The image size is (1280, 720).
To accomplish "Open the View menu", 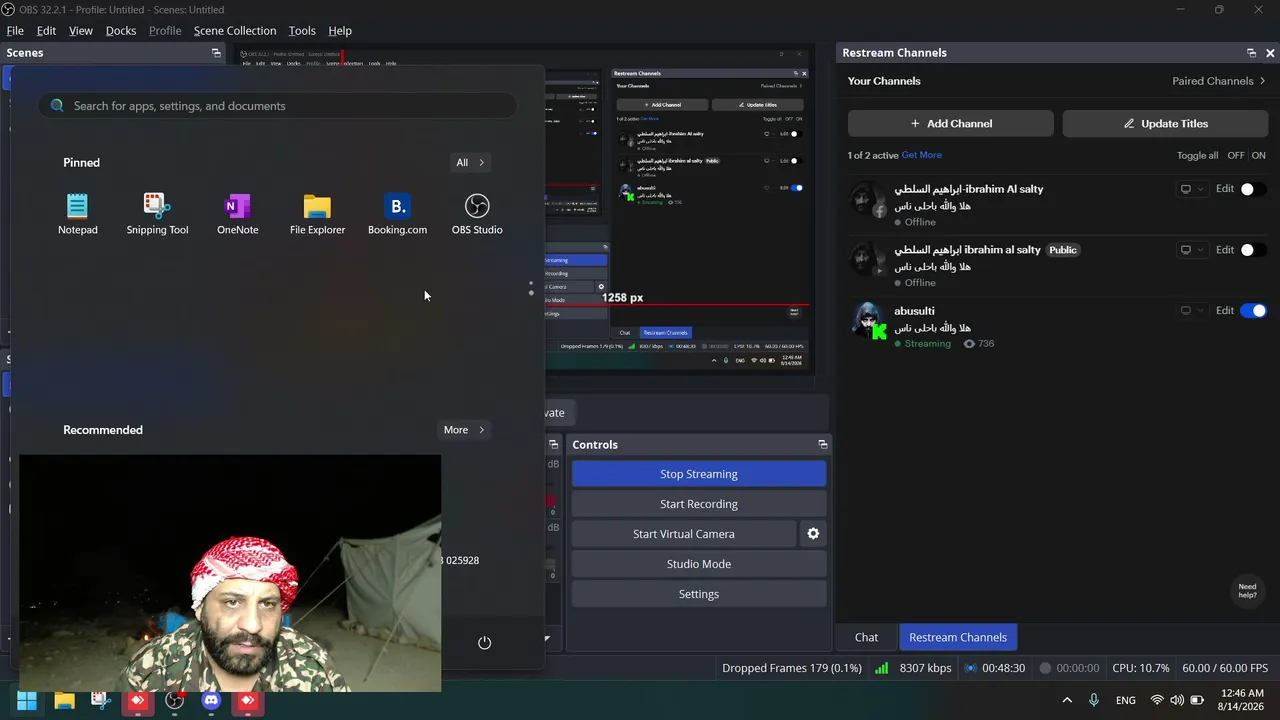I will (81, 31).
